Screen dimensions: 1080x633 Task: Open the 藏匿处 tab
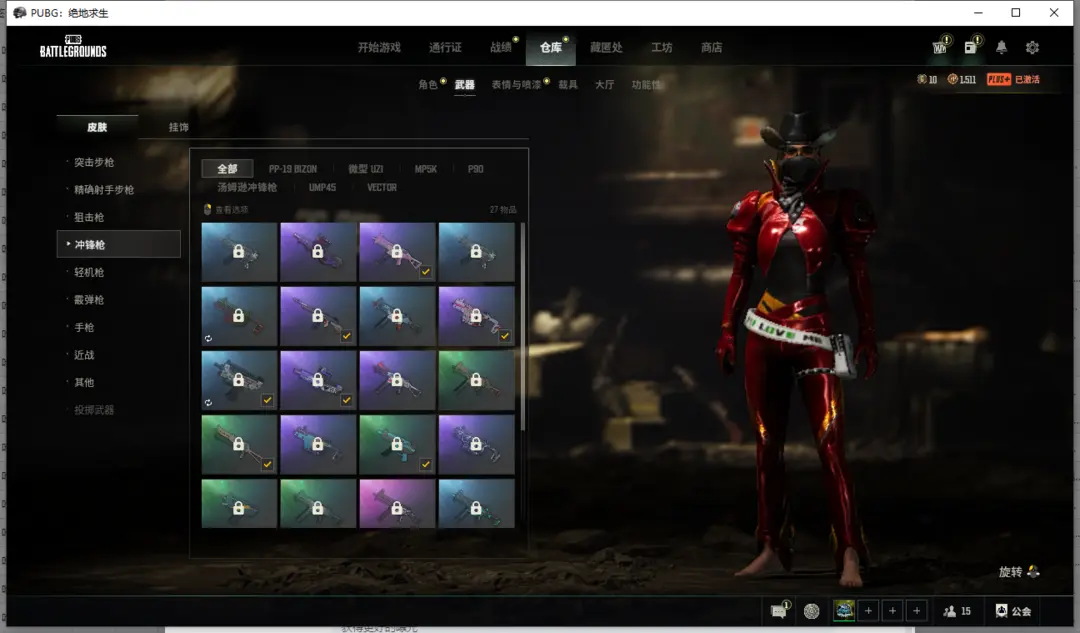[606, 48]
